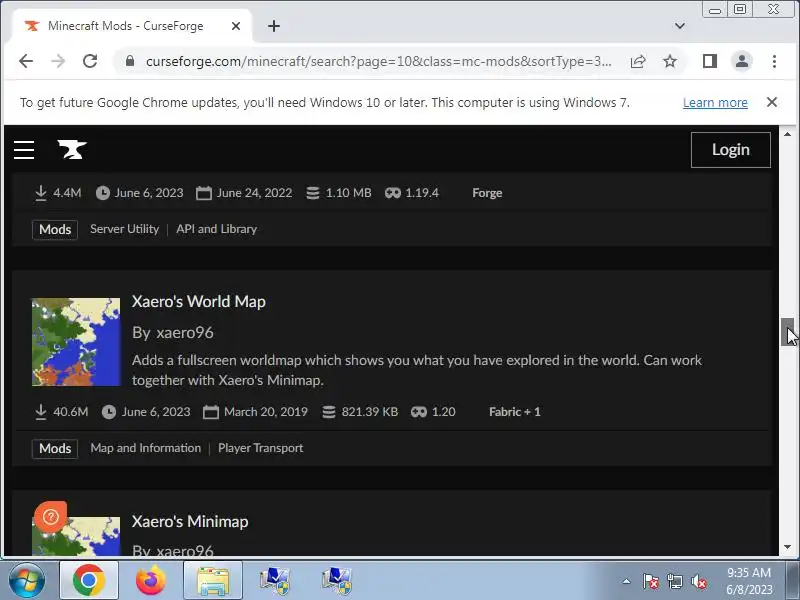Click the 40.6M downloads count
800x600 pixels.
pyautogui.click(x=70, y=412)
